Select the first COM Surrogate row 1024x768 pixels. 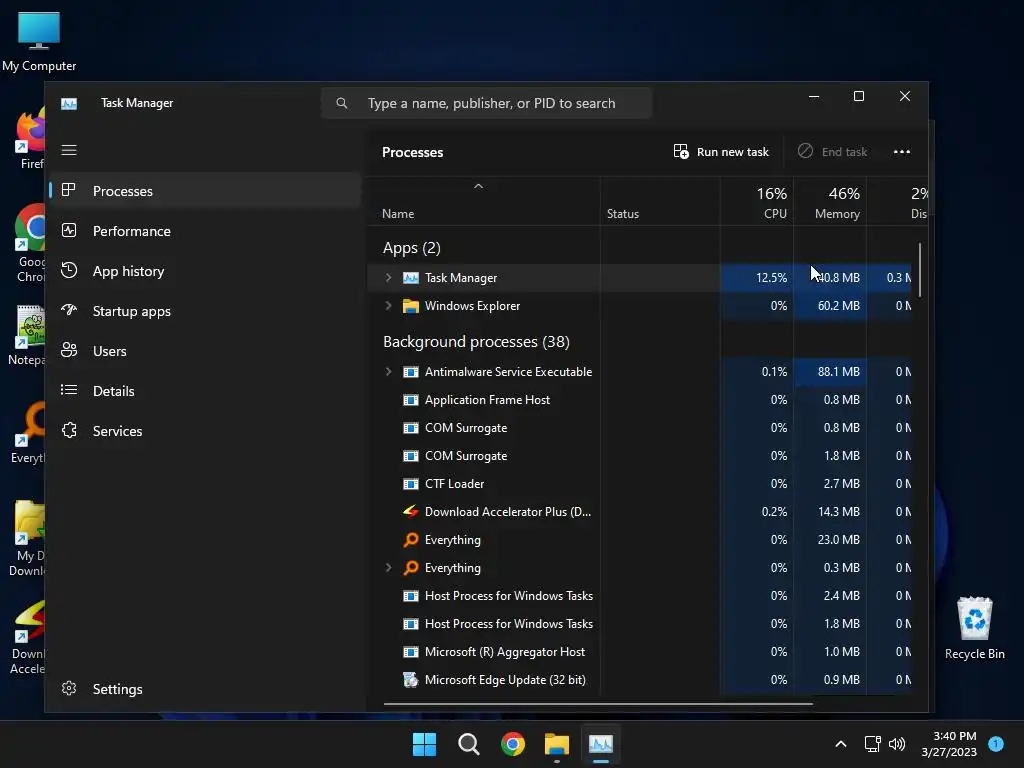(x=639, y=428)
